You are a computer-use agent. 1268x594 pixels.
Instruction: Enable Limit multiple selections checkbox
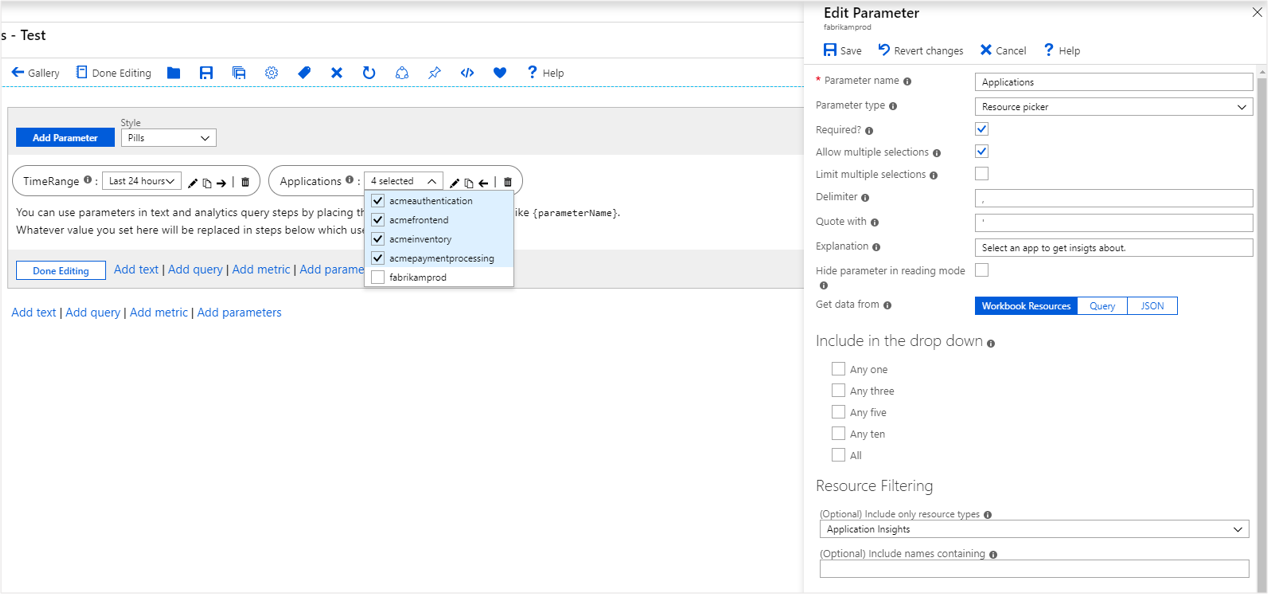coord(982,174)
